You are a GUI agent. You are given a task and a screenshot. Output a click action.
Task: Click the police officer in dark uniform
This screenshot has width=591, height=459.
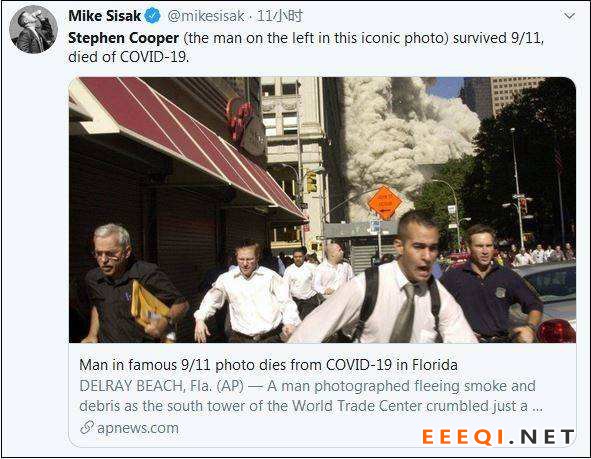490,285
